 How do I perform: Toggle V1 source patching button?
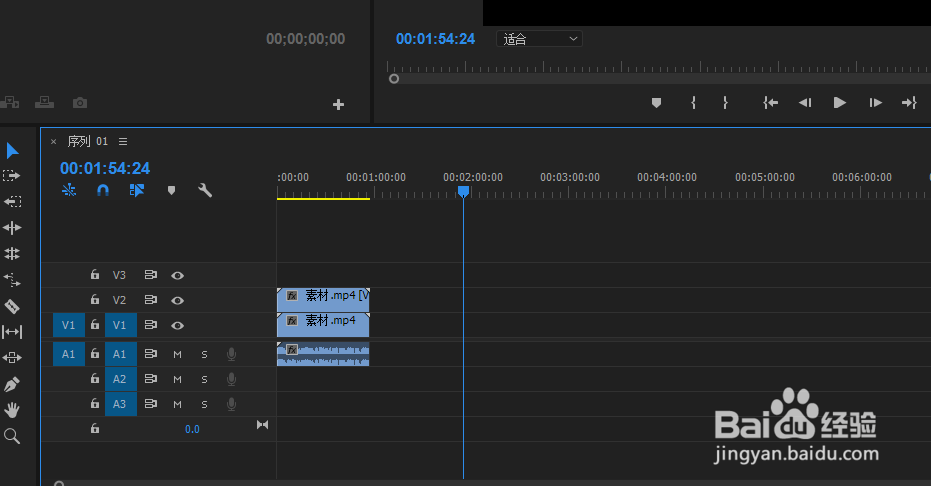pyautogui.click(x=69, y=325)
